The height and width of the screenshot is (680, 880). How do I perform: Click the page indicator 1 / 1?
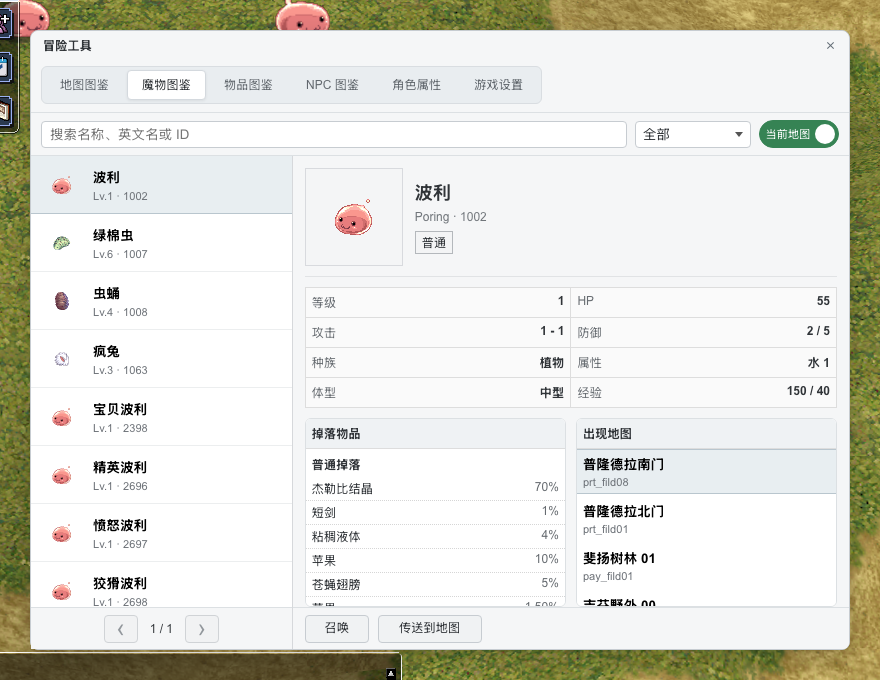pos(161,629)
